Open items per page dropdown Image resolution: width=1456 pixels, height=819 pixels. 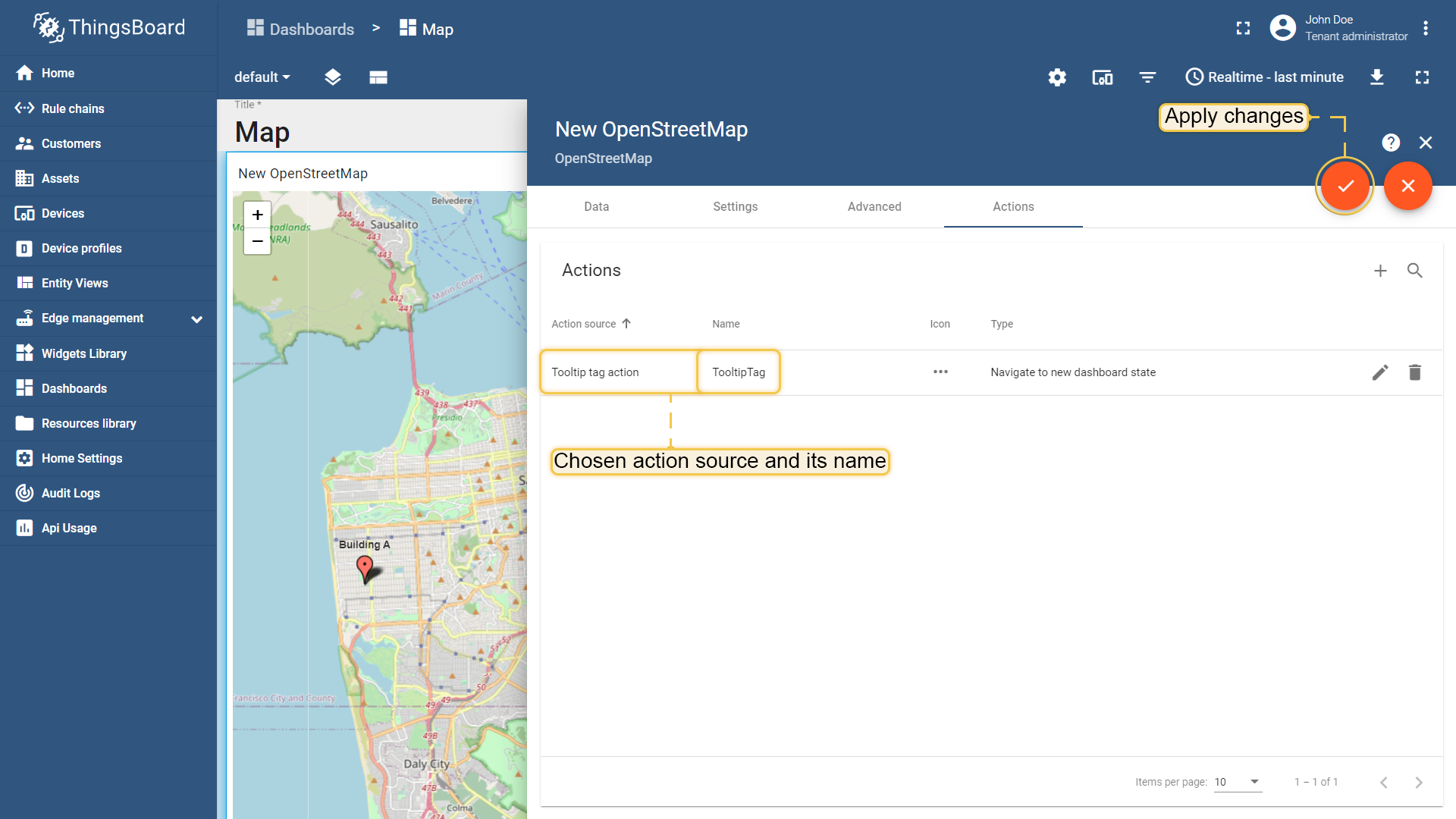(1238, 782)
